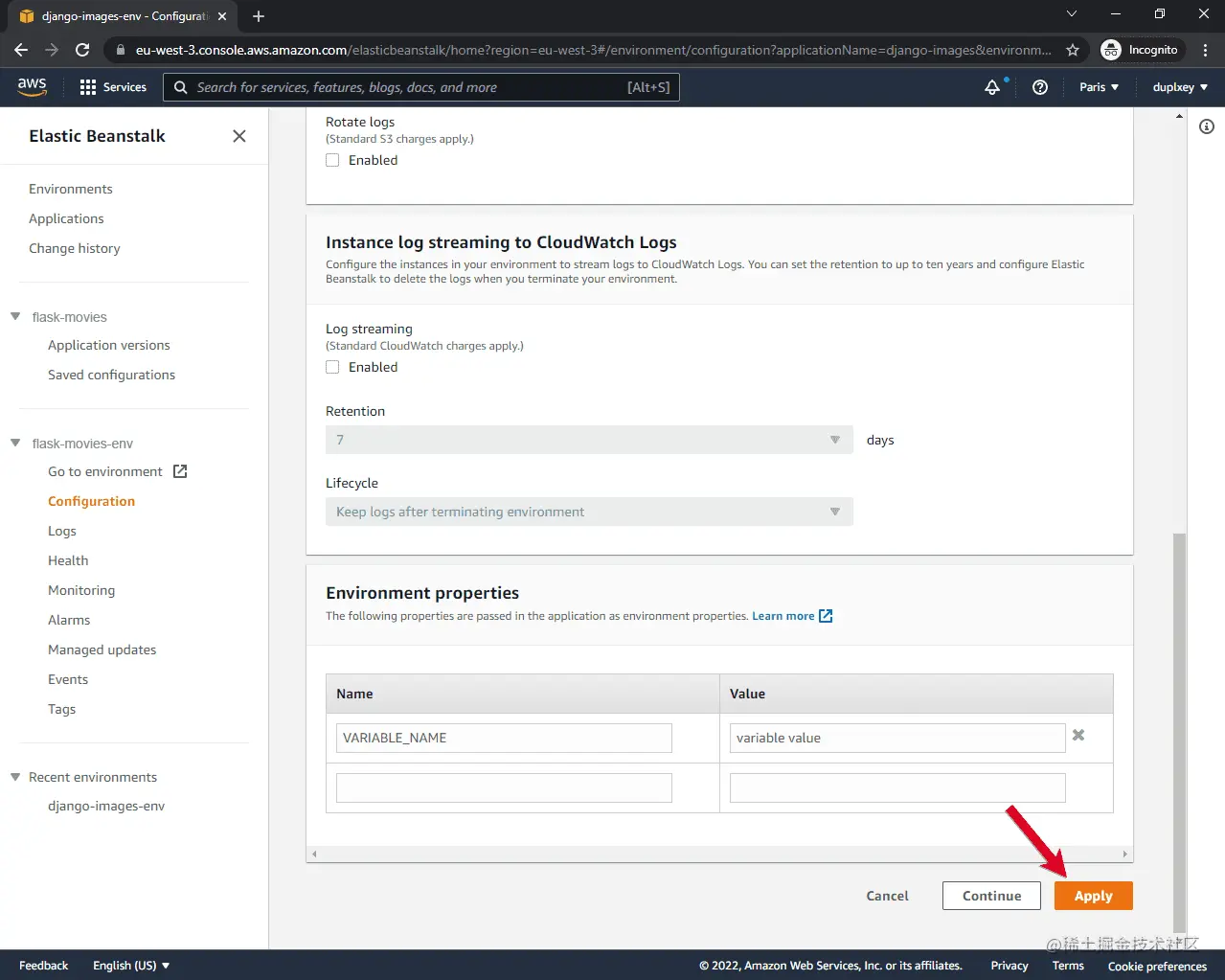Open the help question mark icon
The width and height of the screenshot is (1225, 980).
point(1039,86)
